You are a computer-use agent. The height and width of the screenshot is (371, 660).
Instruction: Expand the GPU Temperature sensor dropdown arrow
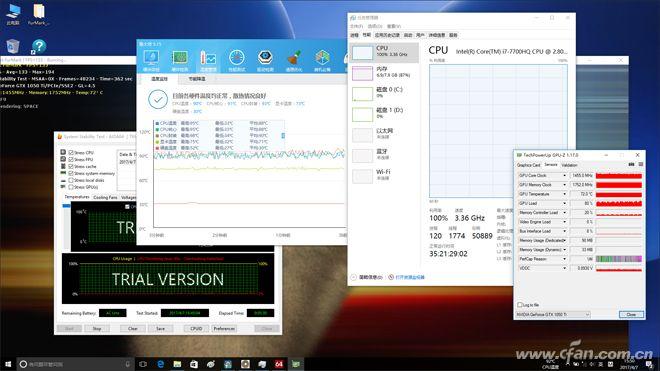(564, 194)
